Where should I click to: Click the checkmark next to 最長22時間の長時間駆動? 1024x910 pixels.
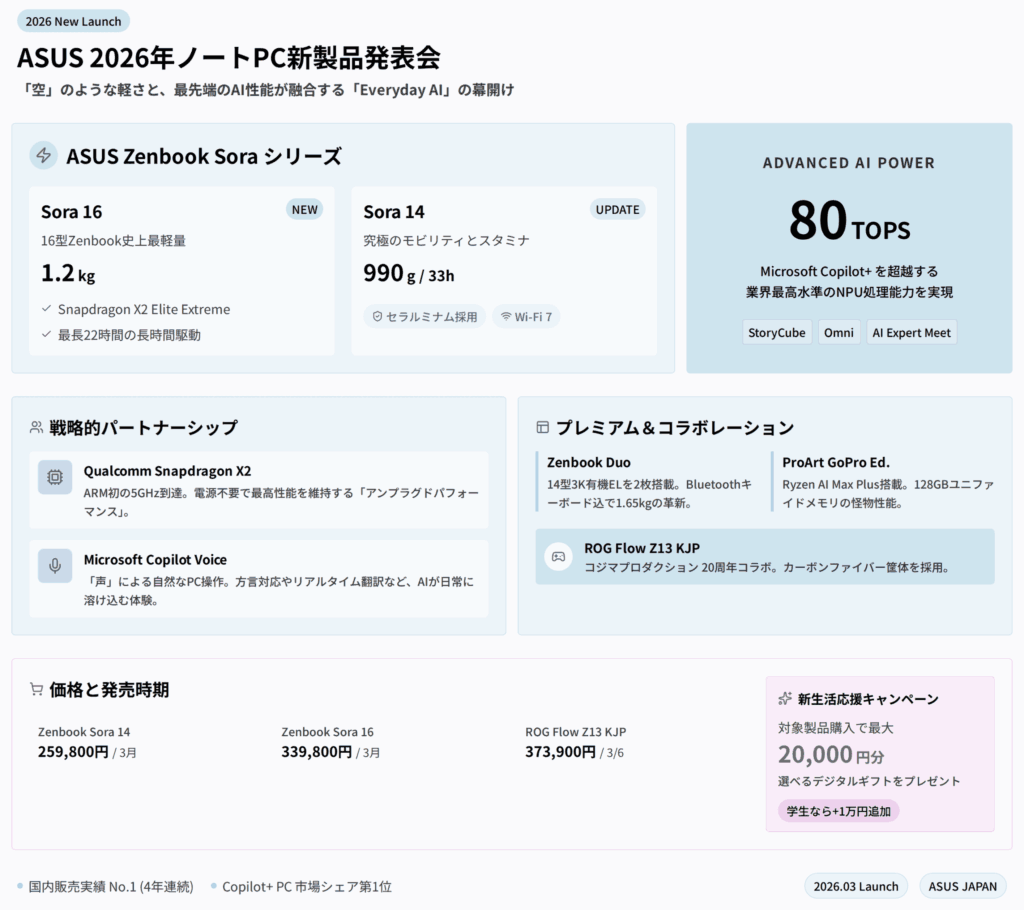[46, 334]
